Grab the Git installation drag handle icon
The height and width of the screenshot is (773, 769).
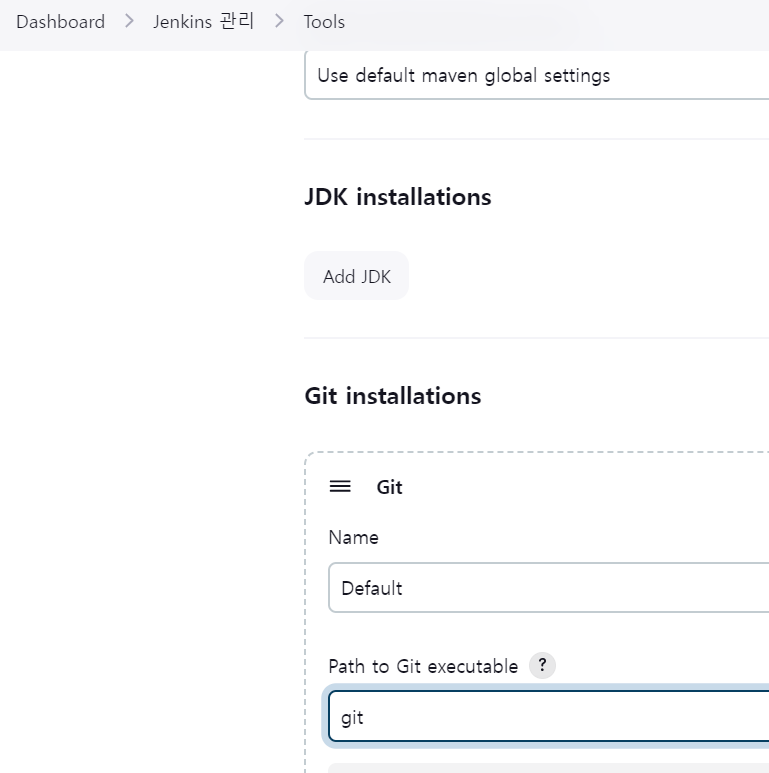(x=340, y=487)
